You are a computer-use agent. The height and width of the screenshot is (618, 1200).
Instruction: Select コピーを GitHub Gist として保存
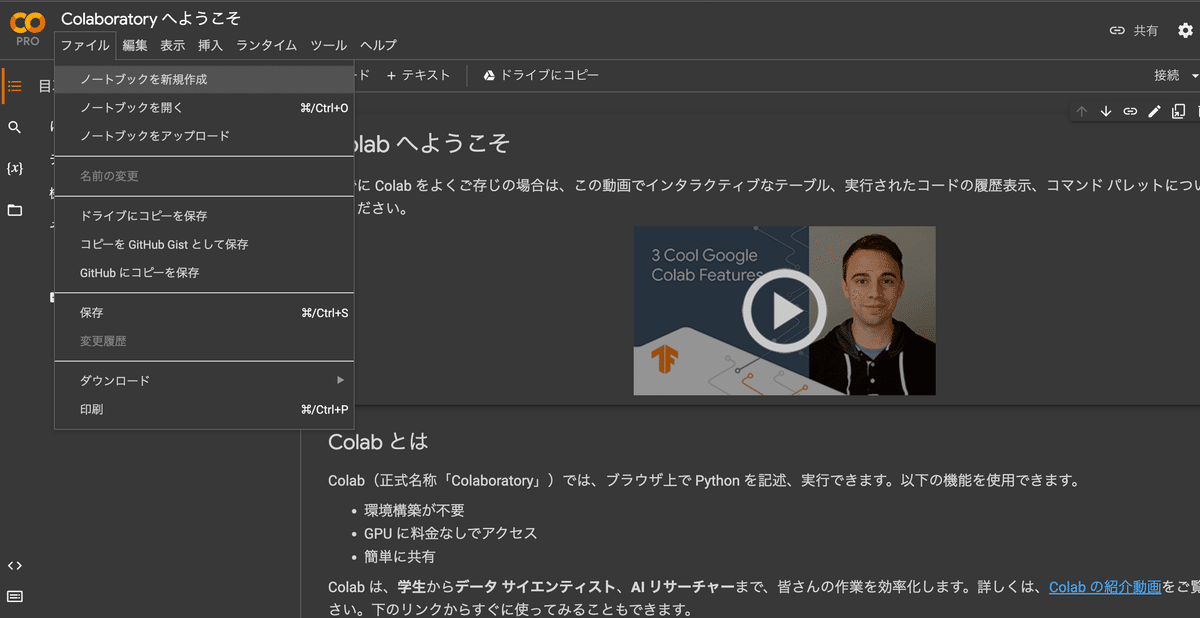[x=204, y=244]
